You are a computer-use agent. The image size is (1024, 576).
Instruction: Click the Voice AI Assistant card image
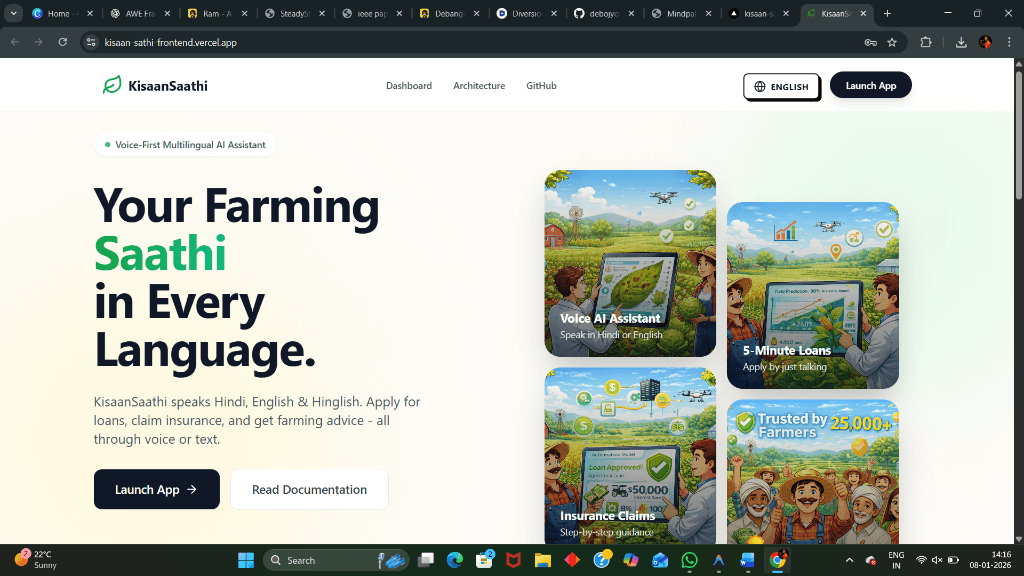[630, 263]
